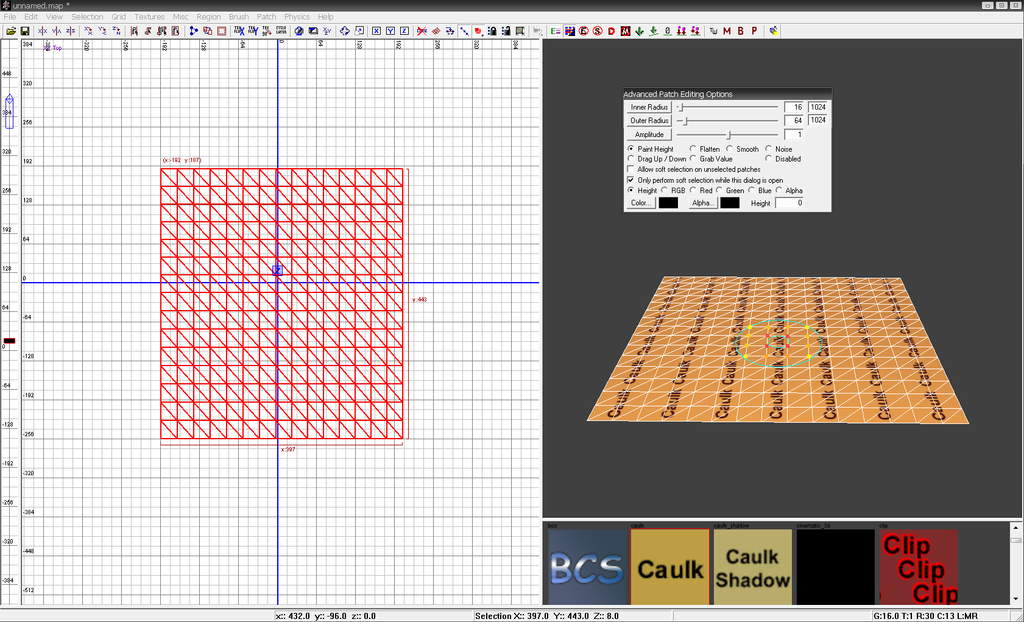Select the Flatten radio option
The image size is (1024, 622).
[x=693, y=149]
